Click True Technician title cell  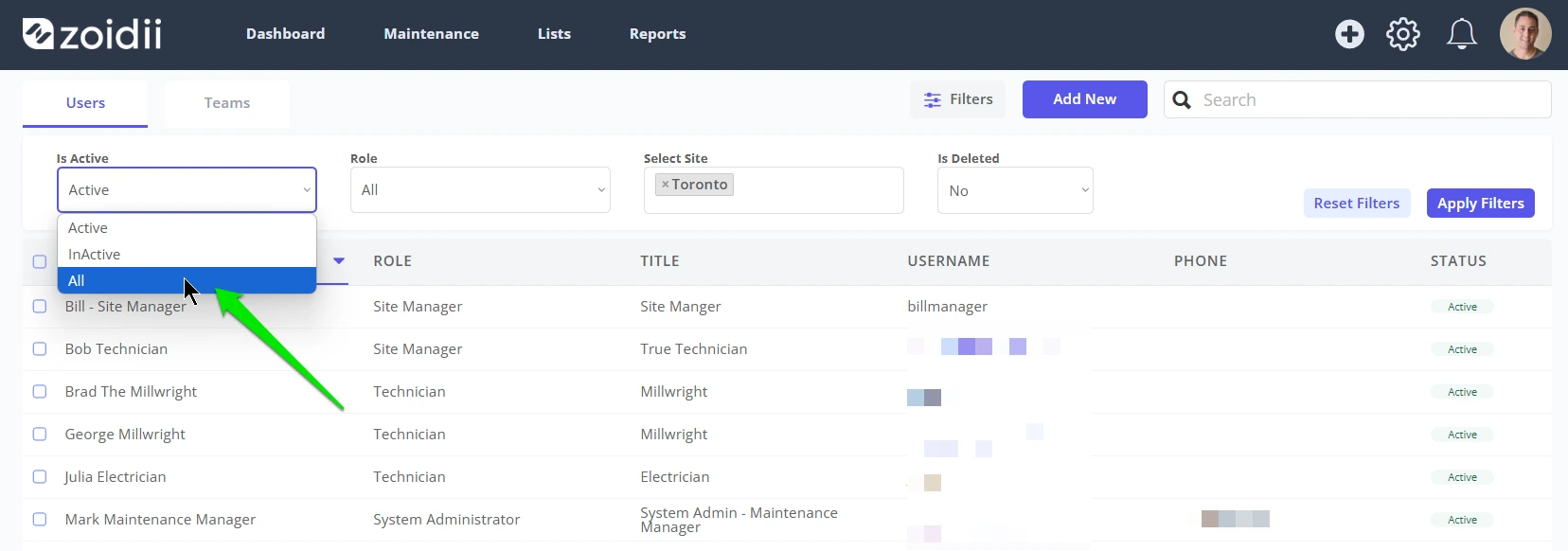click(x=693, y=348)
